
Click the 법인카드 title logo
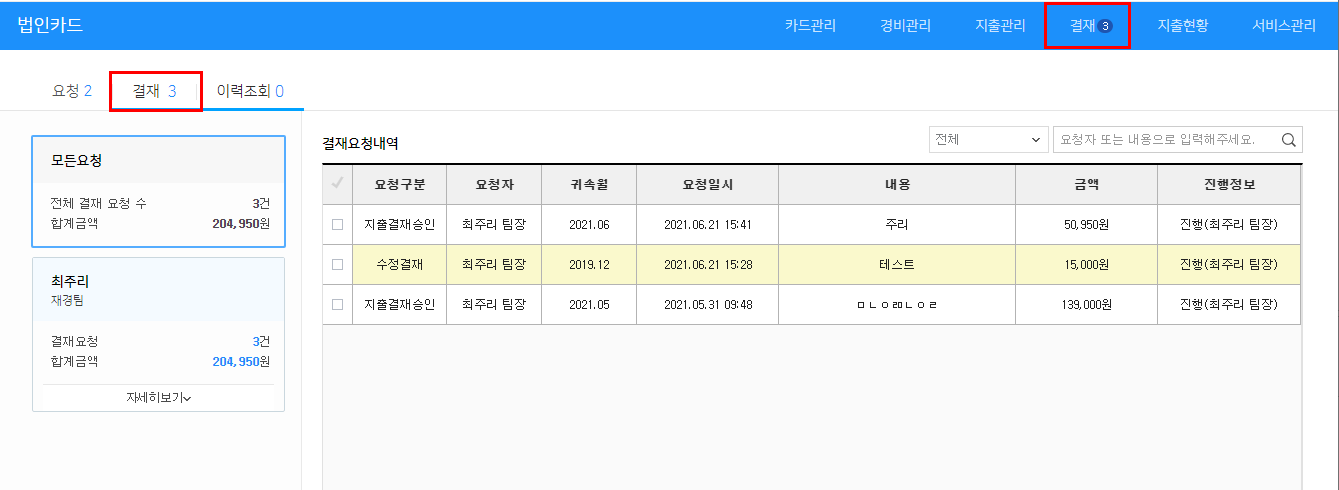tap(50, 26)
